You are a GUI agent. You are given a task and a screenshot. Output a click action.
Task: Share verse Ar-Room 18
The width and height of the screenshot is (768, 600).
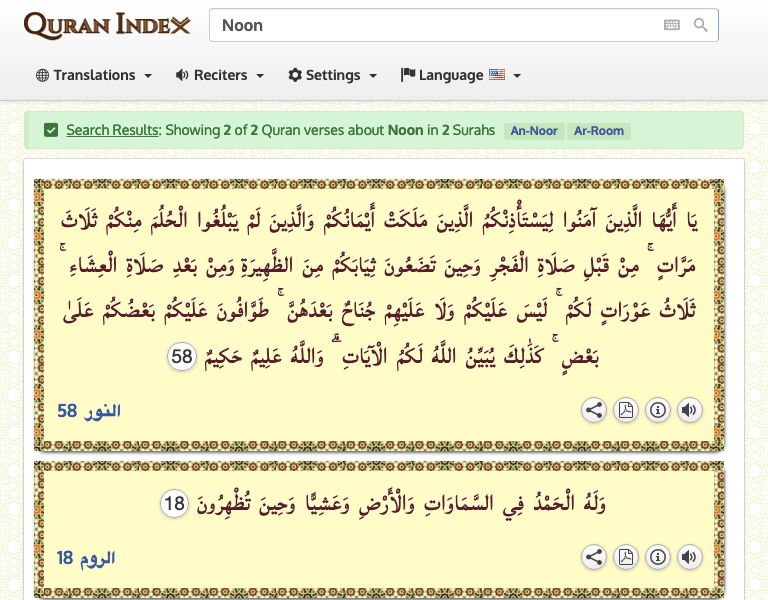pos(593,557)
